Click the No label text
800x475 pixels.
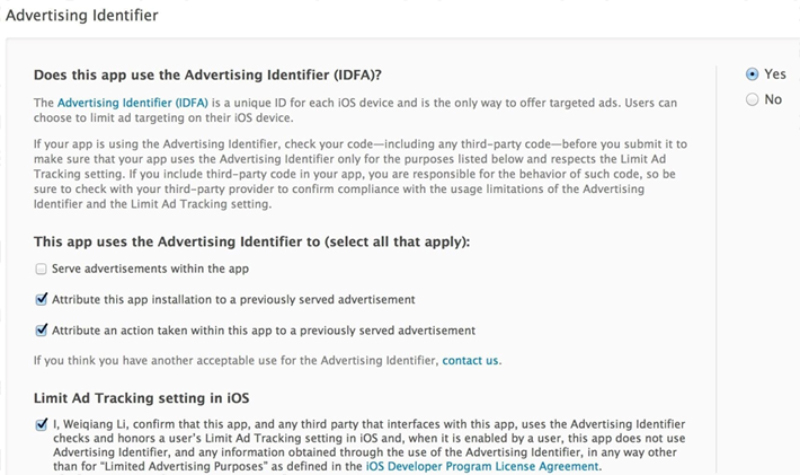tap(773, 99)
